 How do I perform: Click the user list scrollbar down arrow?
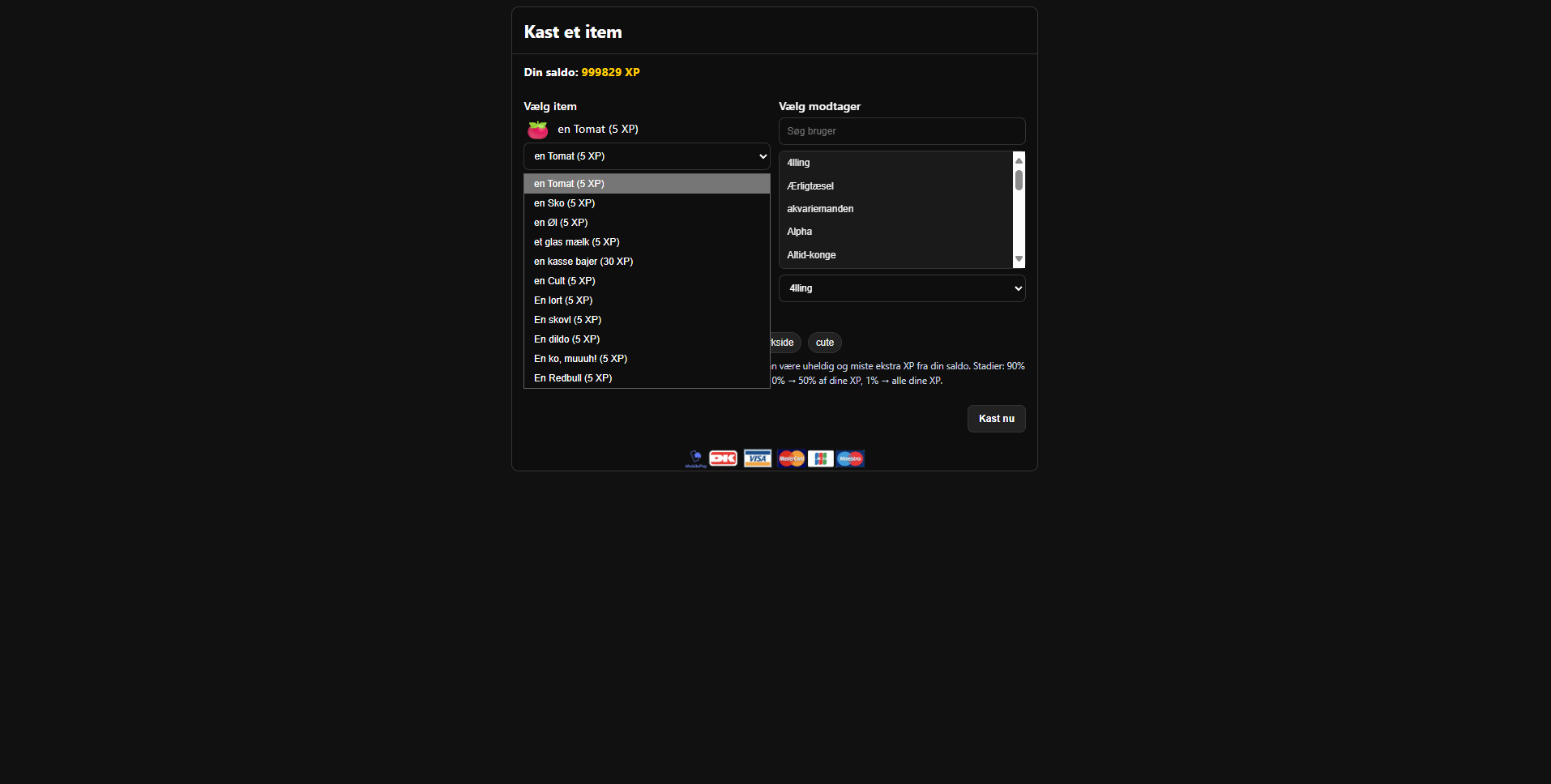1019,259
